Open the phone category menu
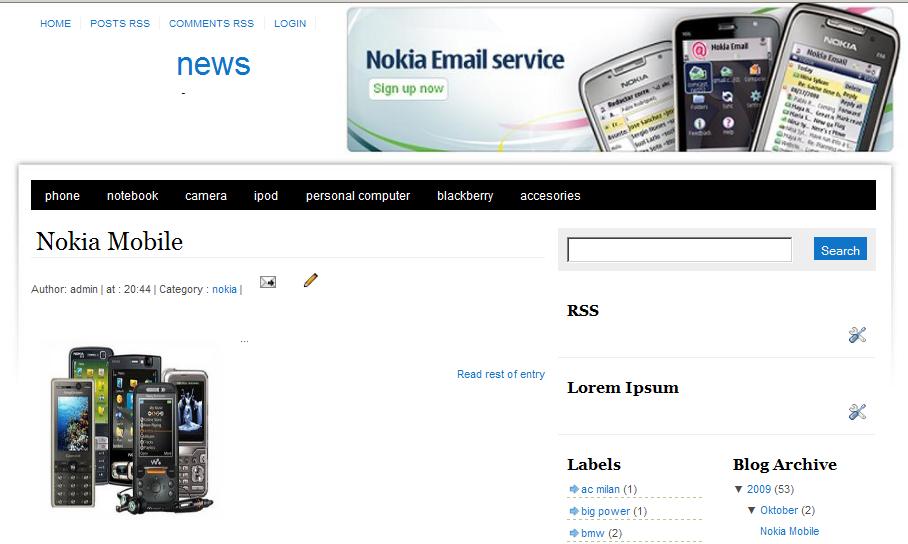This screenshot has height=544, width=908. (63, 196)
